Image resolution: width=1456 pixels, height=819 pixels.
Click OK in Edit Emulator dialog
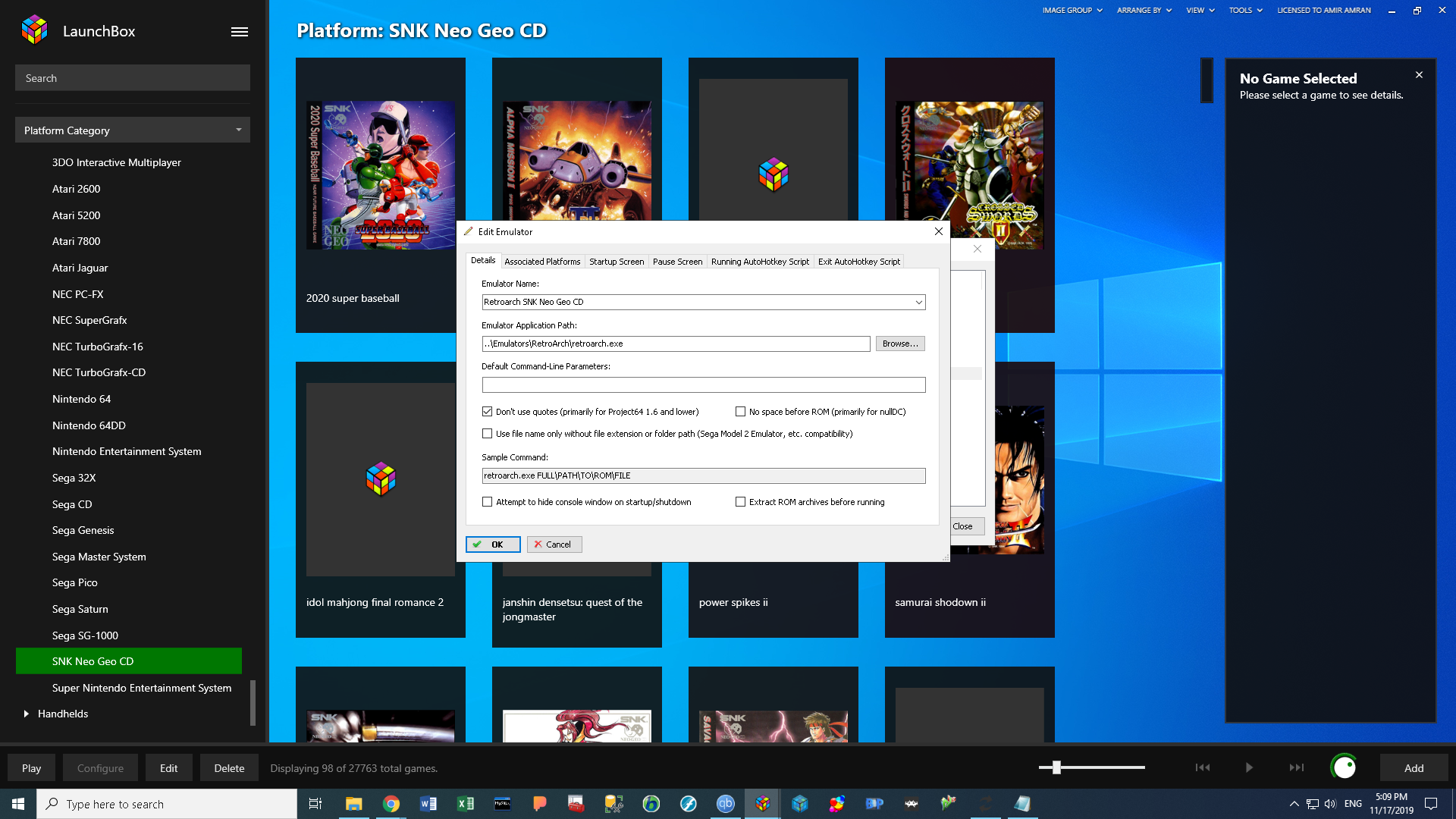coord(493,544)
